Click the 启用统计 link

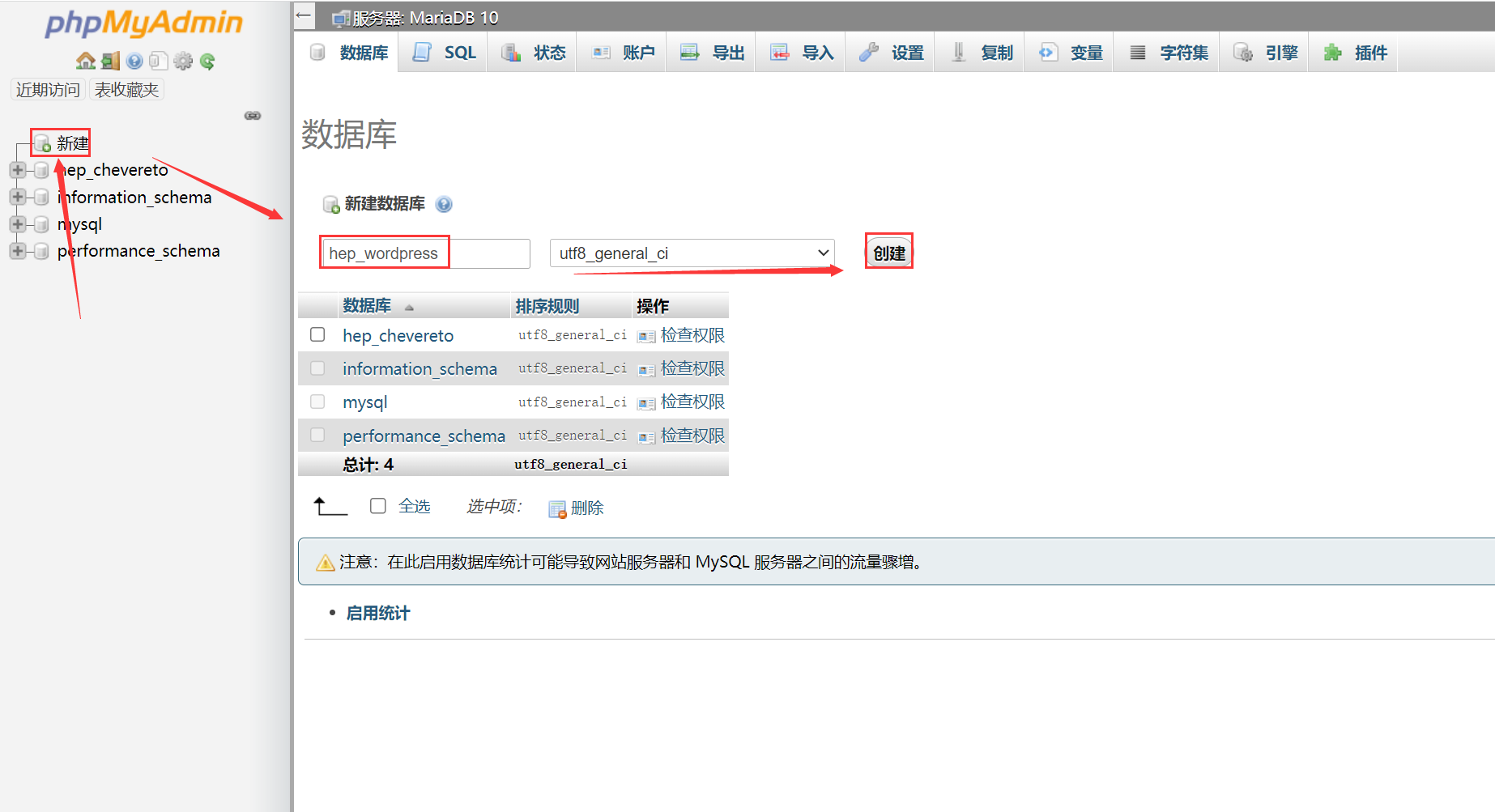(377, 614)
